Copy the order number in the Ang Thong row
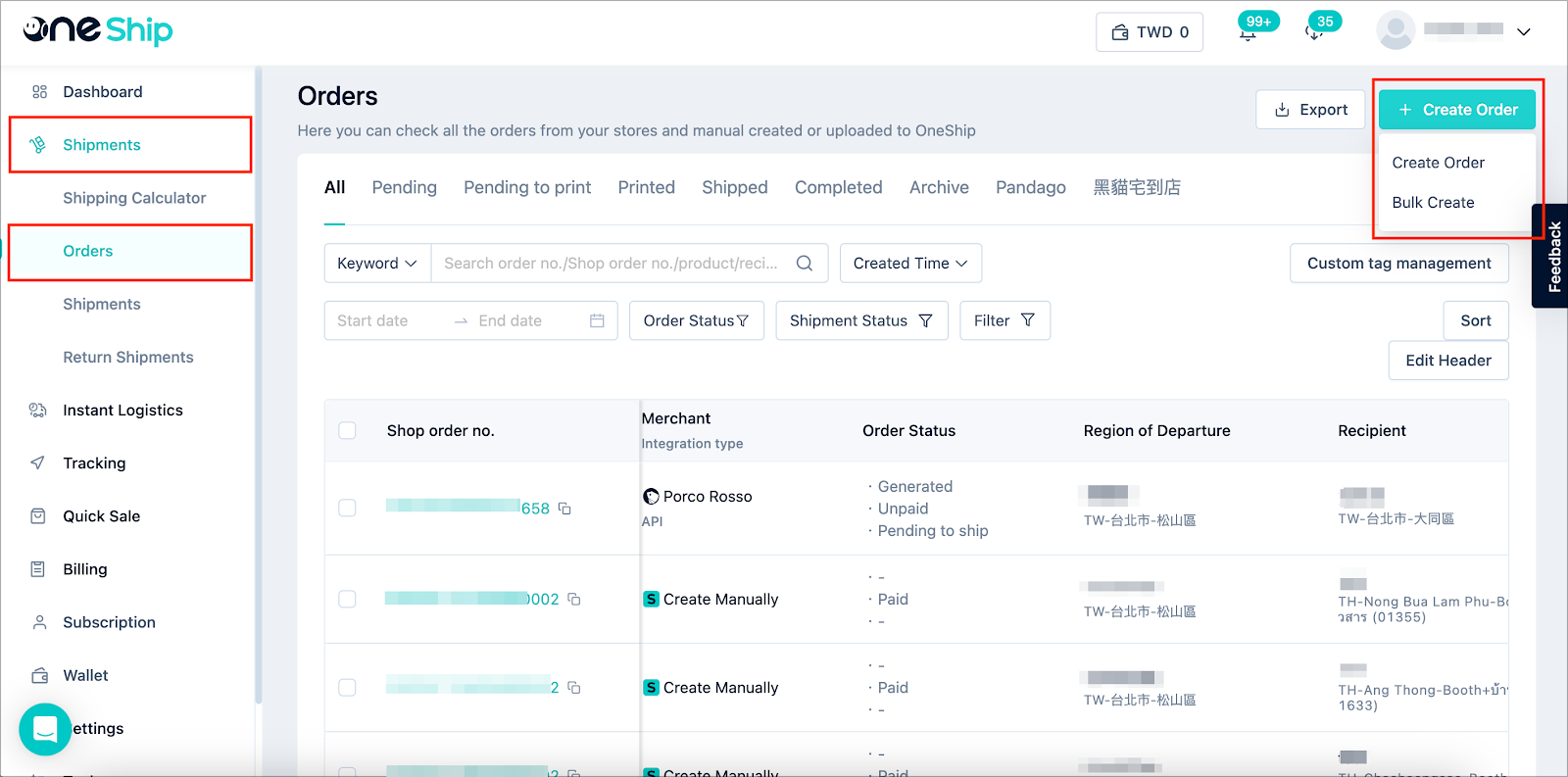This screenshot has height=777, width=1568. click(x=574, y=688)
